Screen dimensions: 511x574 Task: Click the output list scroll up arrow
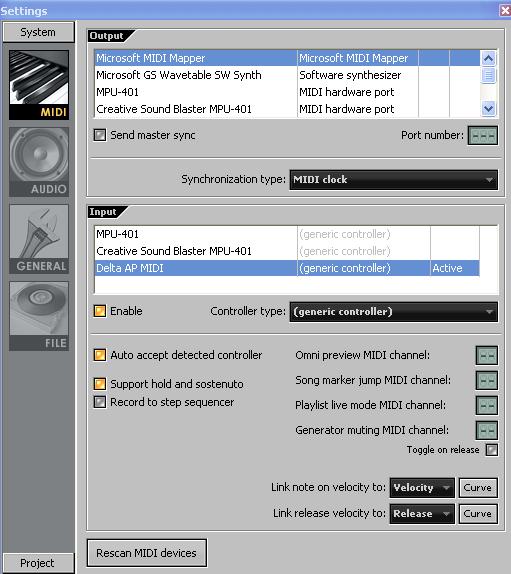[488, 58]
